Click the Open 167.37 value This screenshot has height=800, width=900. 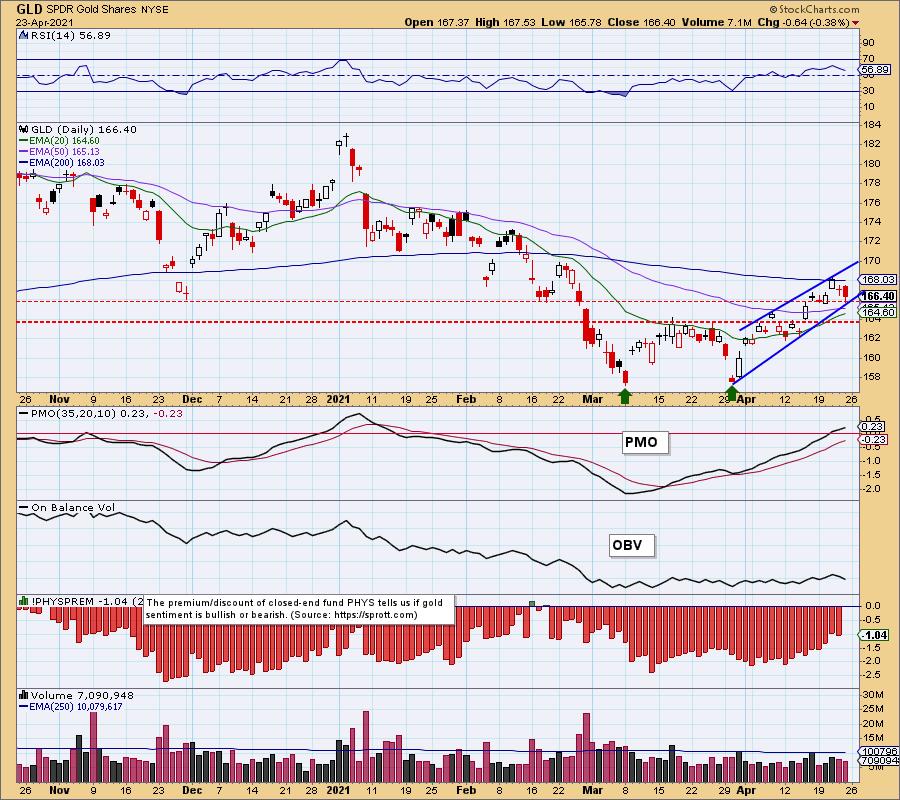(436, 22)
